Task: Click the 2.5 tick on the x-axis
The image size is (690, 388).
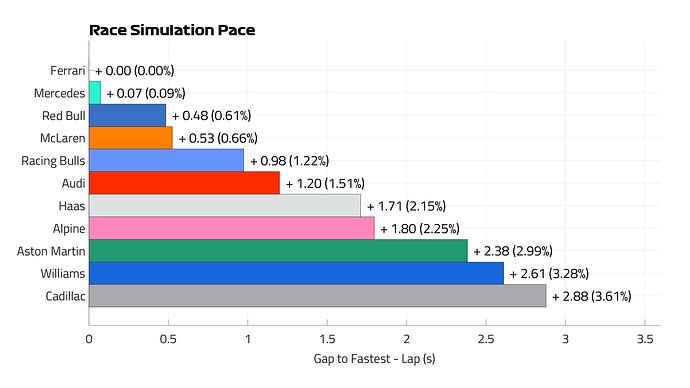Action: pos(486,339)
